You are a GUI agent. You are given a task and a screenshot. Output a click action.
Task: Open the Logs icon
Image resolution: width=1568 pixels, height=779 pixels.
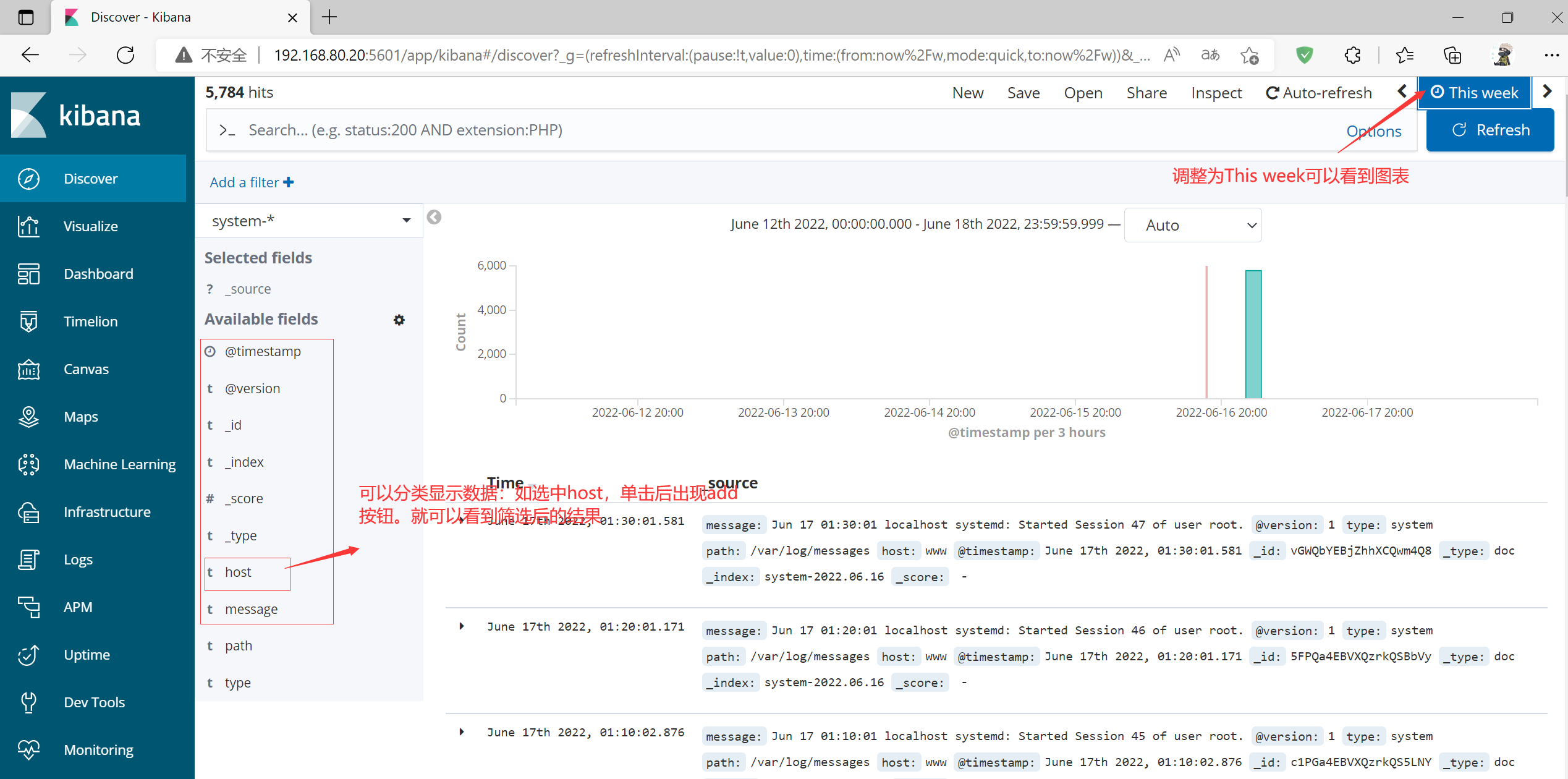28,560
